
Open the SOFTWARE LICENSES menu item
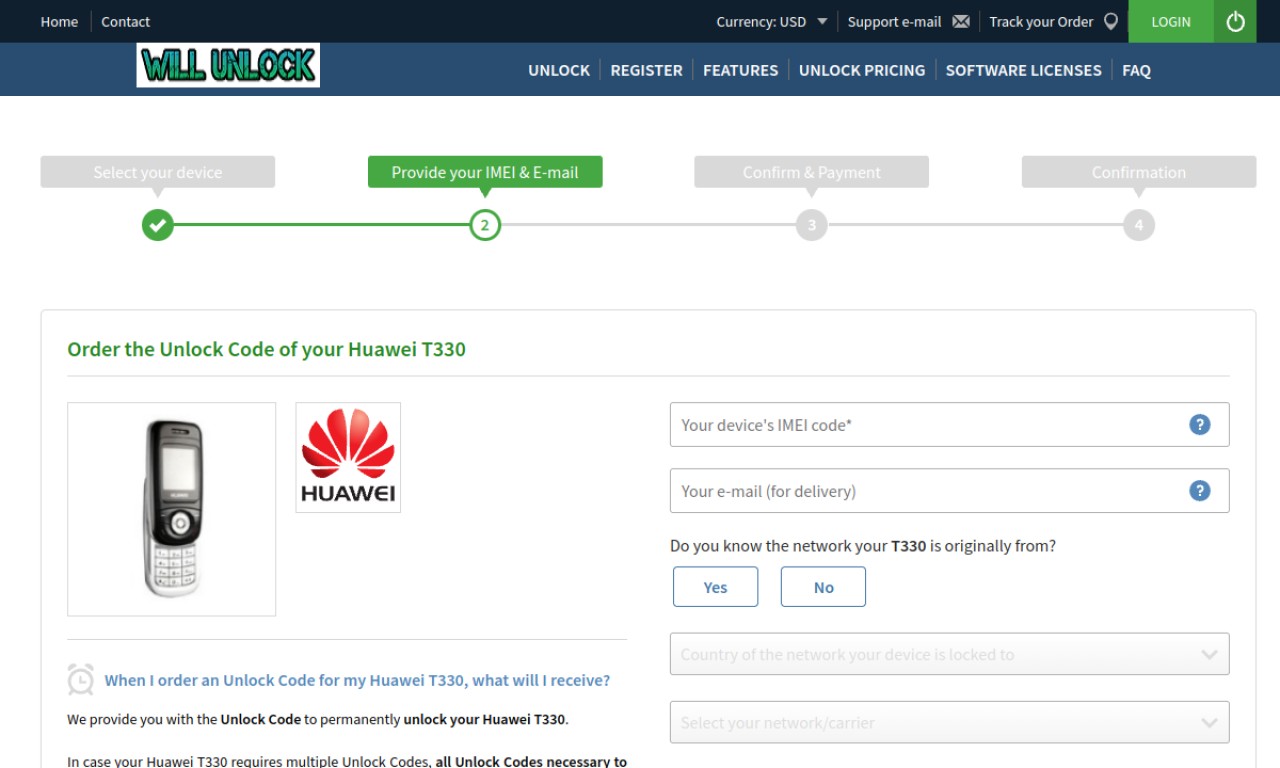pos(1023,70)
